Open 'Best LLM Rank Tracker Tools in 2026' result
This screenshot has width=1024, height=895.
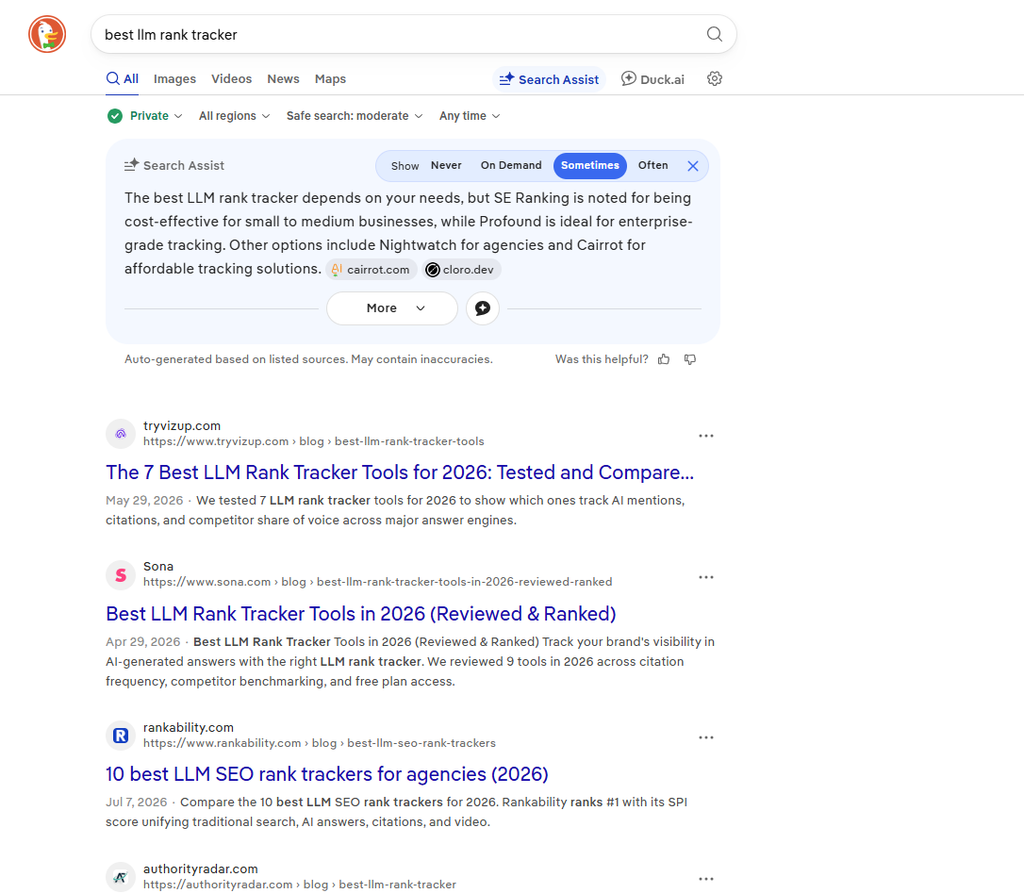(x=361, y=614)
